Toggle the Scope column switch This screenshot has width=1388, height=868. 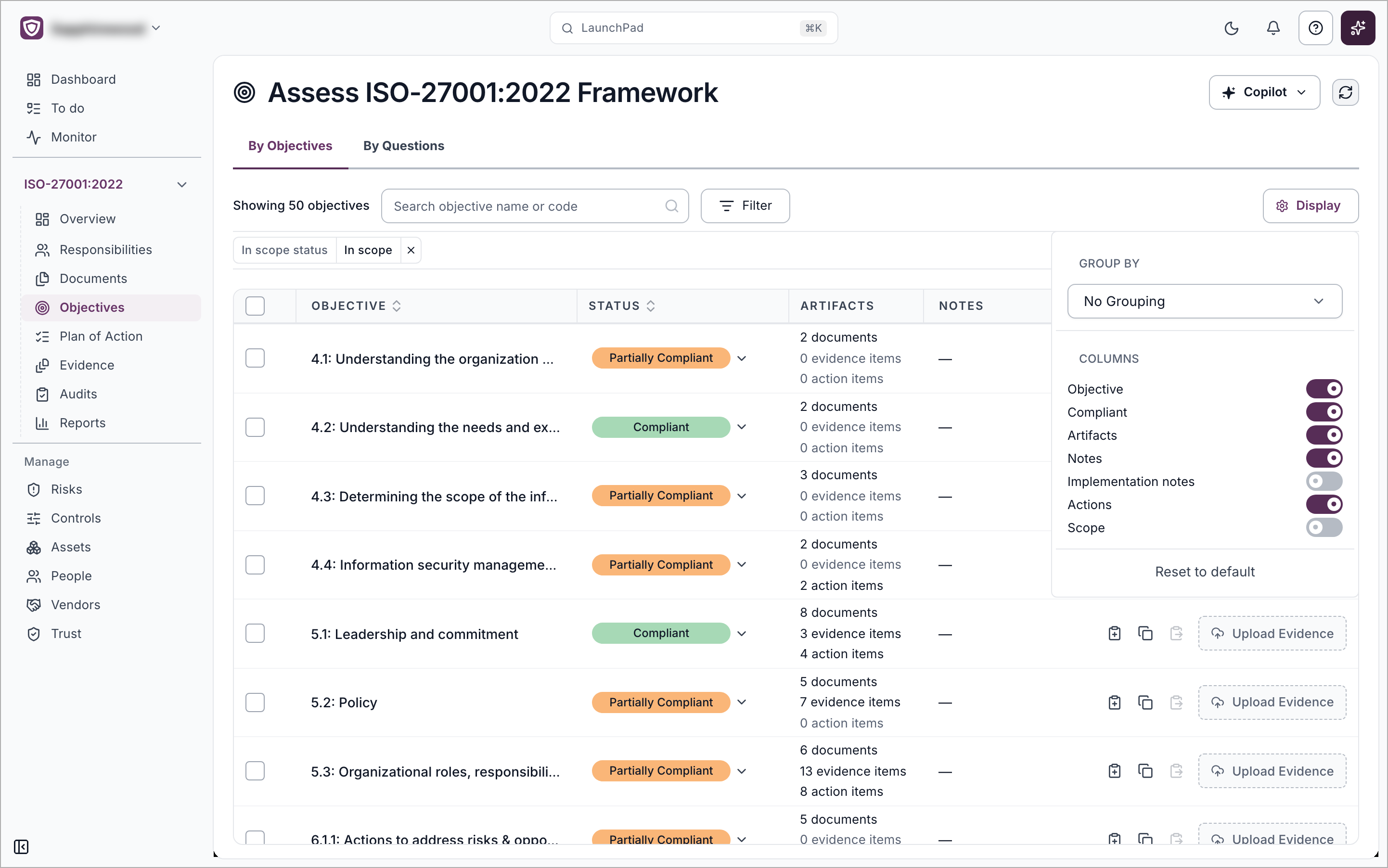pos(1324,527)
